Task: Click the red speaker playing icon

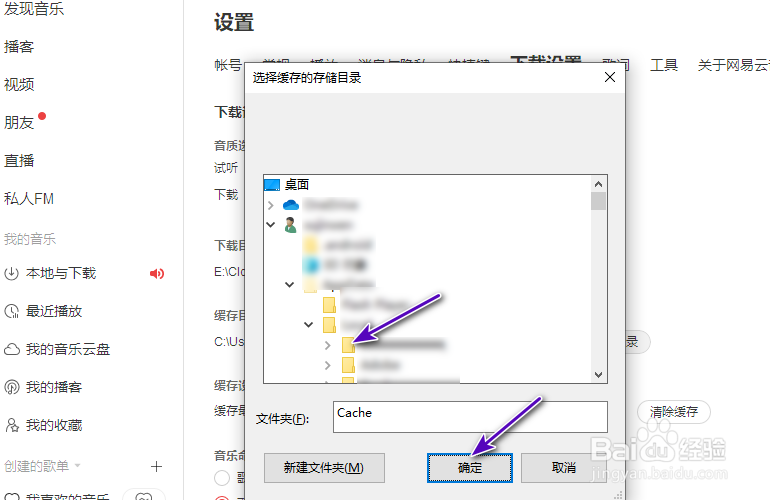Action: pos(157,274)
